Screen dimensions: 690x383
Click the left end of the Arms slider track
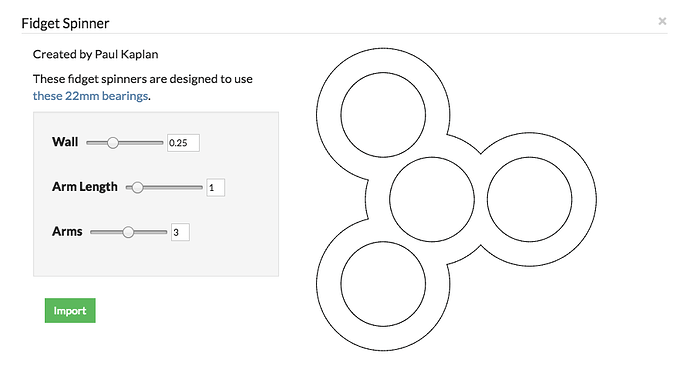click(92, 232)
